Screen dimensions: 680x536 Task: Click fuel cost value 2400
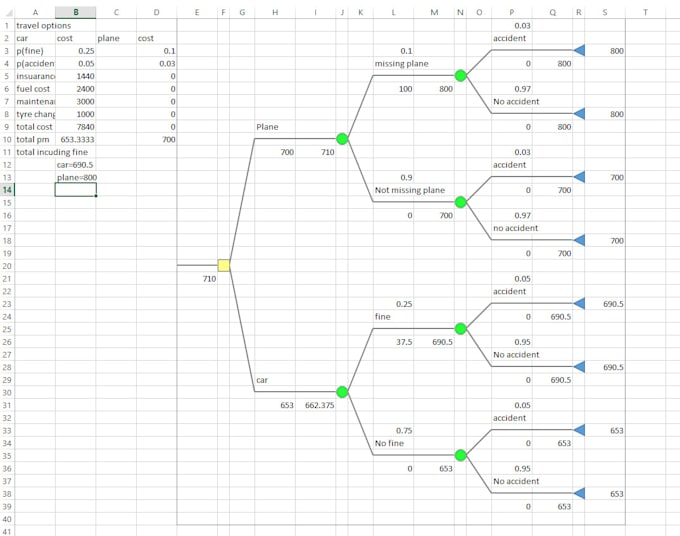click(x=85, y=89)
